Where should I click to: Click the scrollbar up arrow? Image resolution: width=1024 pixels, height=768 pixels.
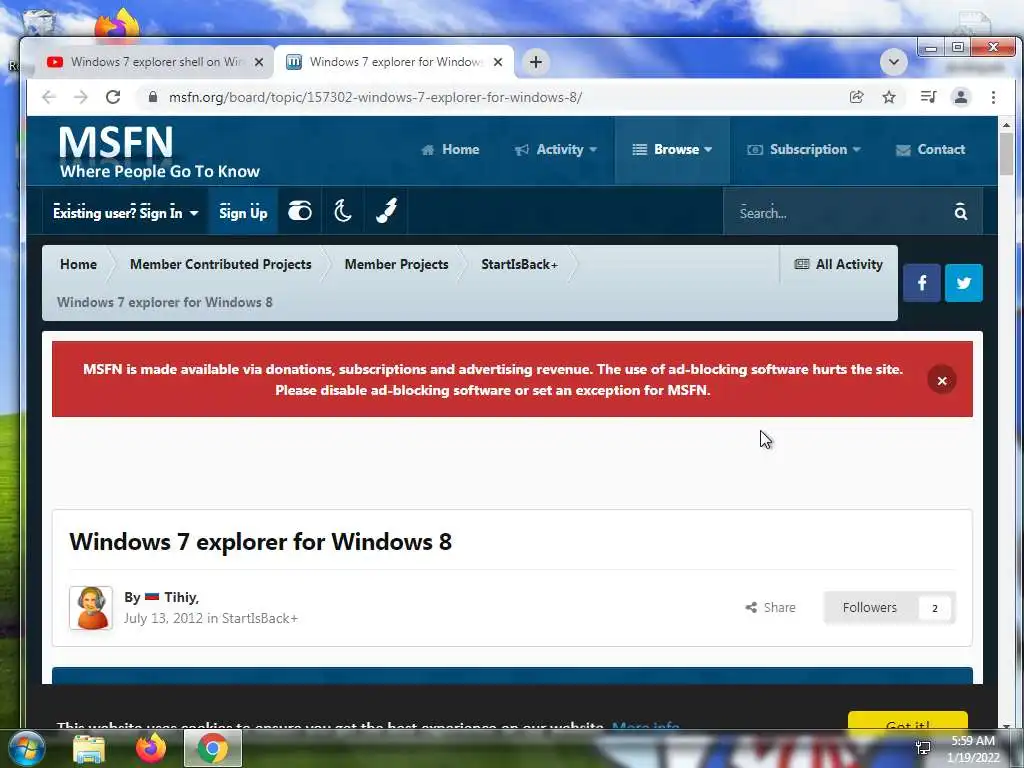click(1006, 124)
